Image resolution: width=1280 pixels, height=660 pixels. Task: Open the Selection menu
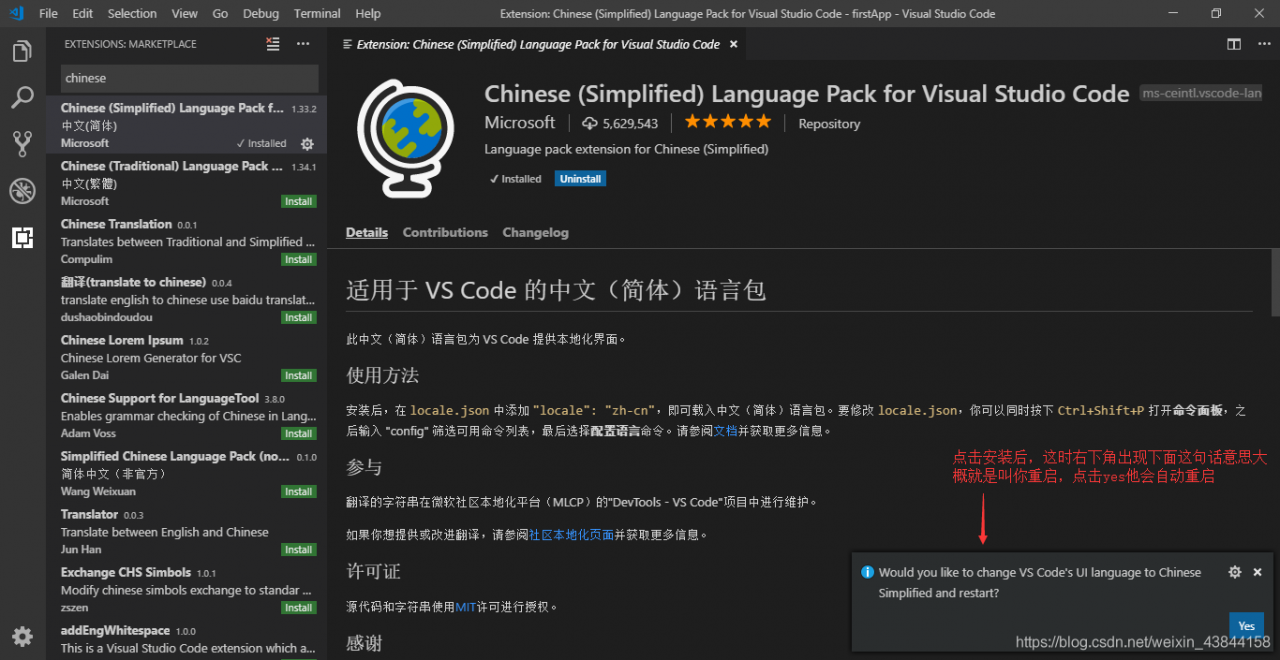coord(132,13)
